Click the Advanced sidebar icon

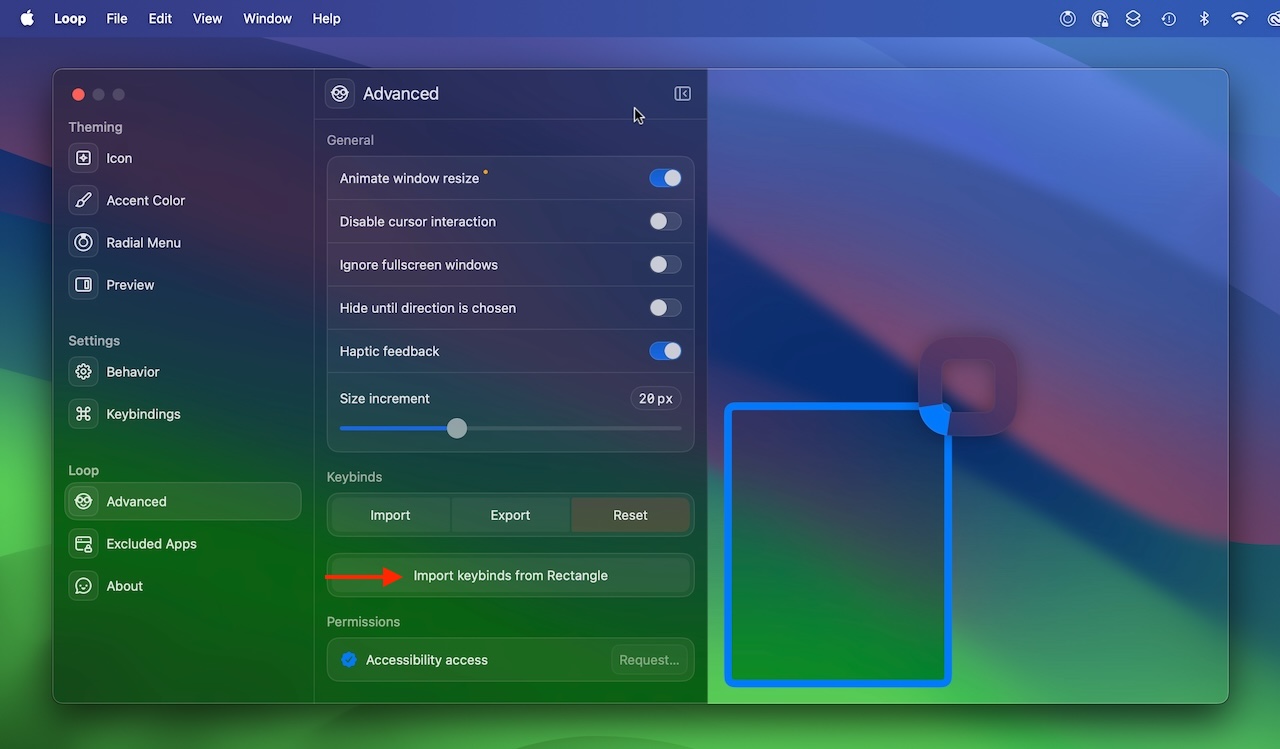pos(84,502)
